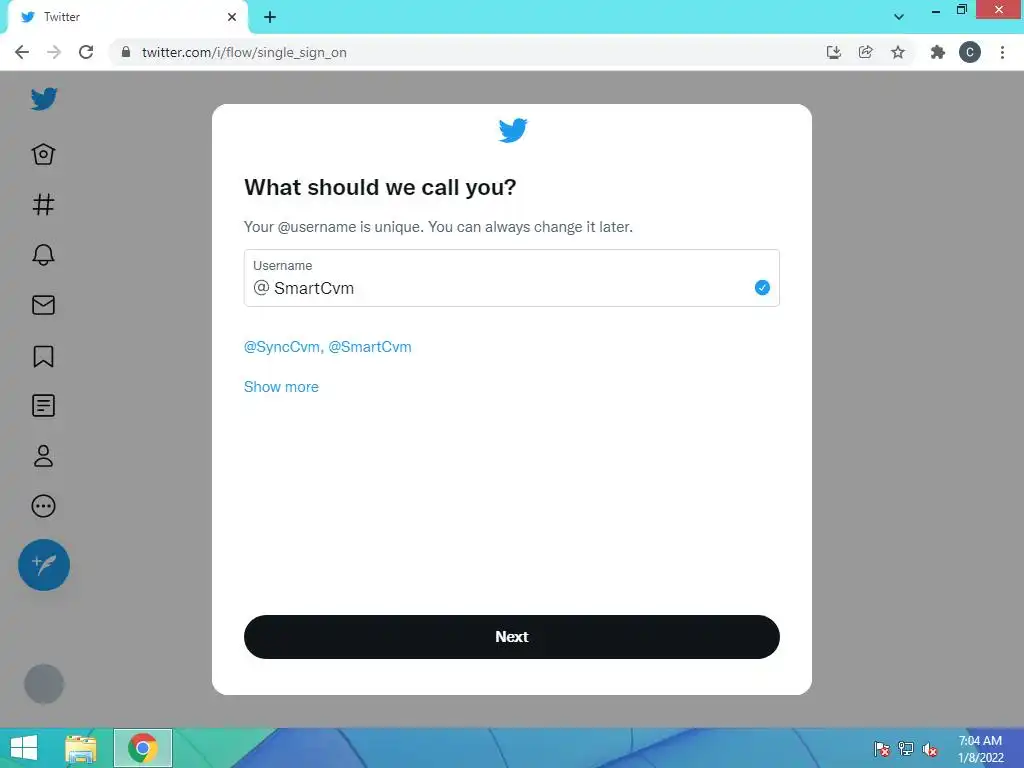Click Action Center flag tray icon
The height and width of the screenshot is (768, 1024).
pyautogui.click(x=882, y=749)
